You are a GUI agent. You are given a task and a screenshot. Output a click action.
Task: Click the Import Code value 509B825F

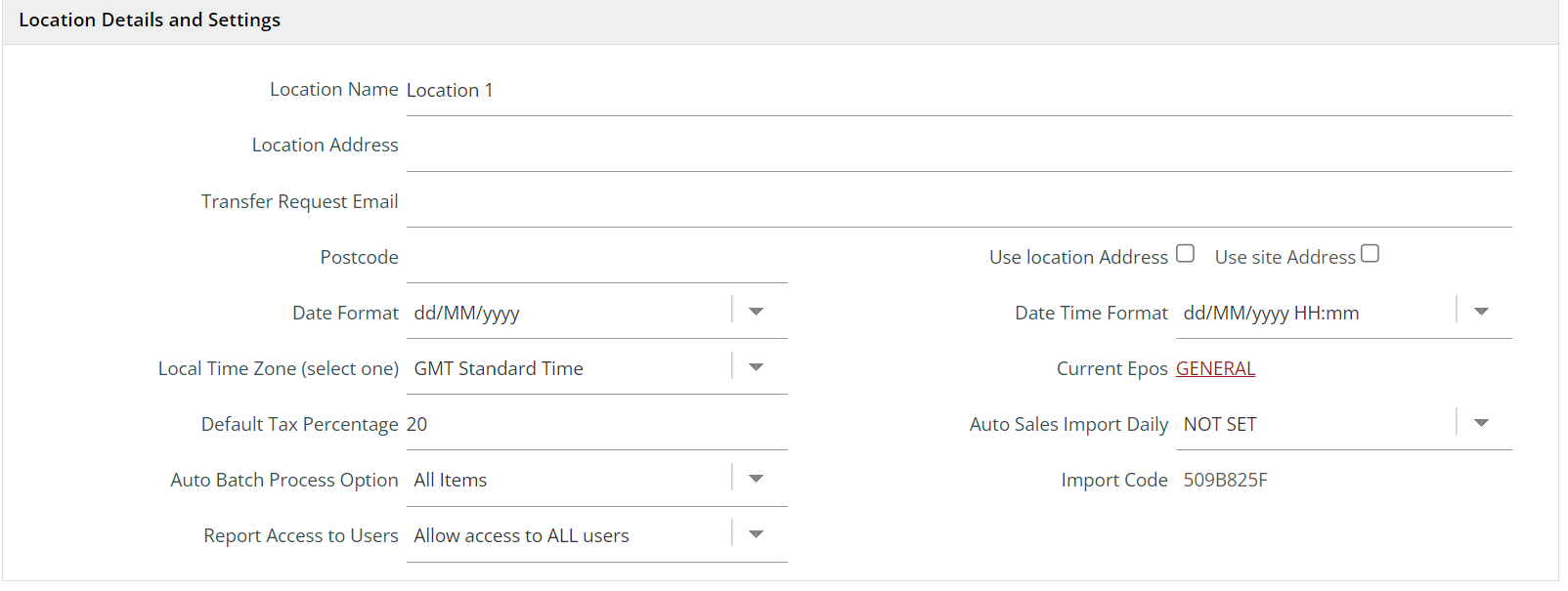tap(1225, 480)
